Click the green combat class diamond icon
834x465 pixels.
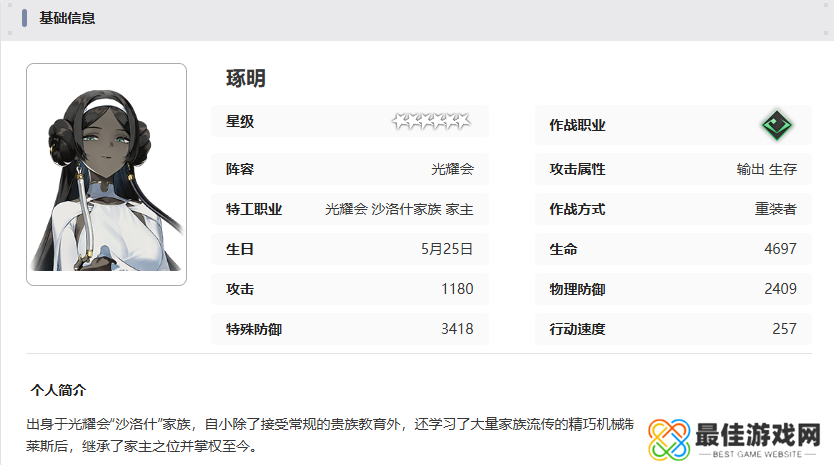(776, 125)
